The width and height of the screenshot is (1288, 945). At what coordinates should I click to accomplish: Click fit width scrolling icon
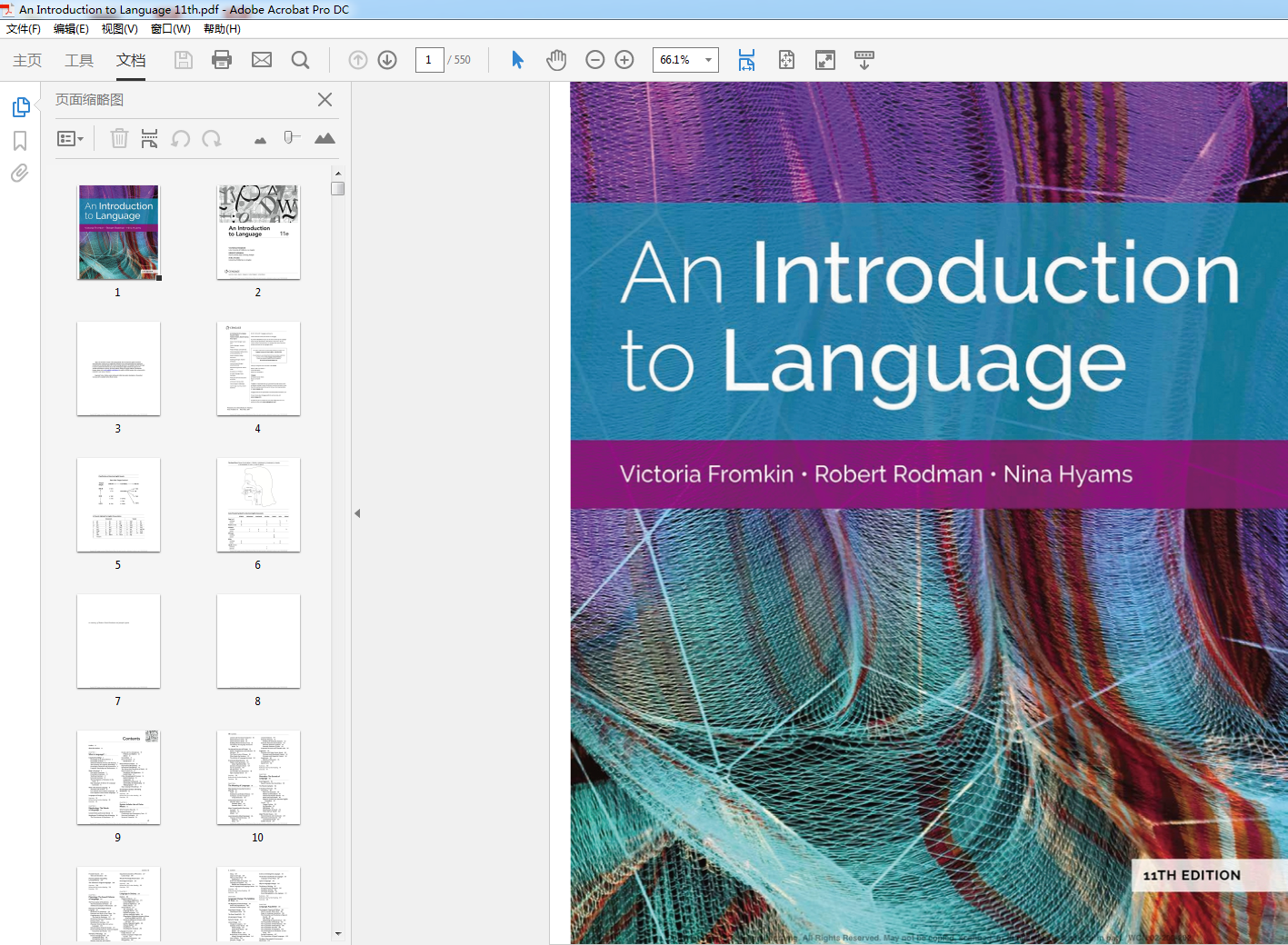pos(746,60)
